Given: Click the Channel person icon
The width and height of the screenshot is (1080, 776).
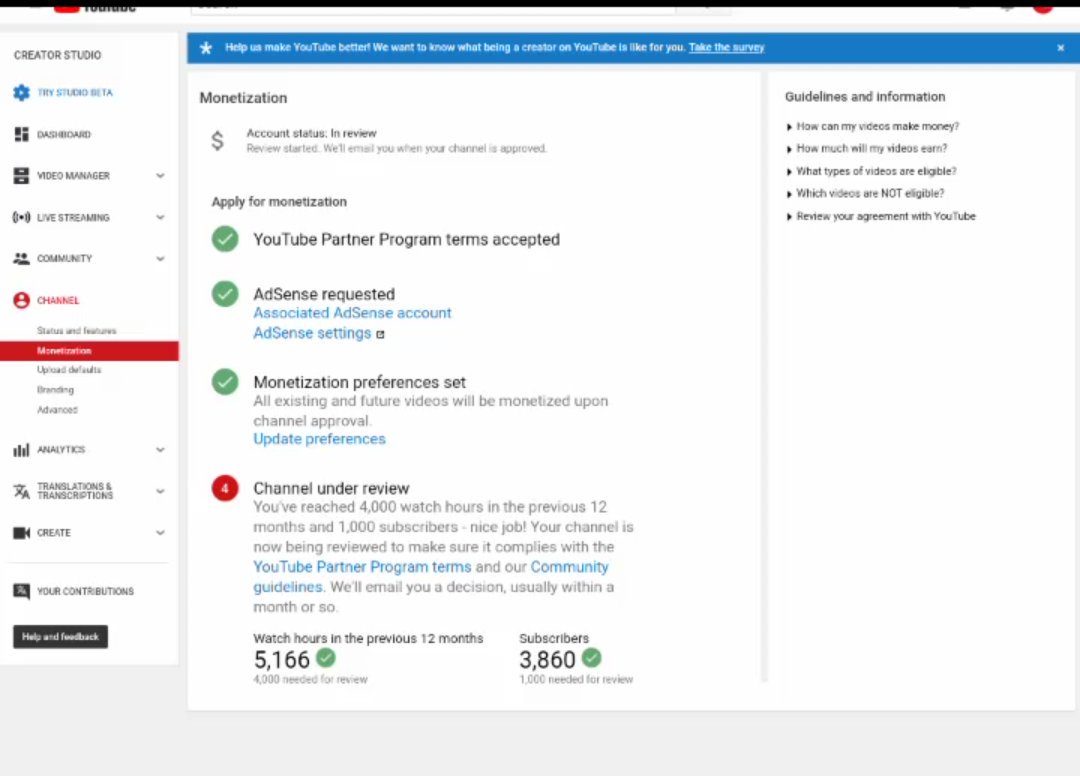Looking at the screenshot, I should click(x=21, y=300).
